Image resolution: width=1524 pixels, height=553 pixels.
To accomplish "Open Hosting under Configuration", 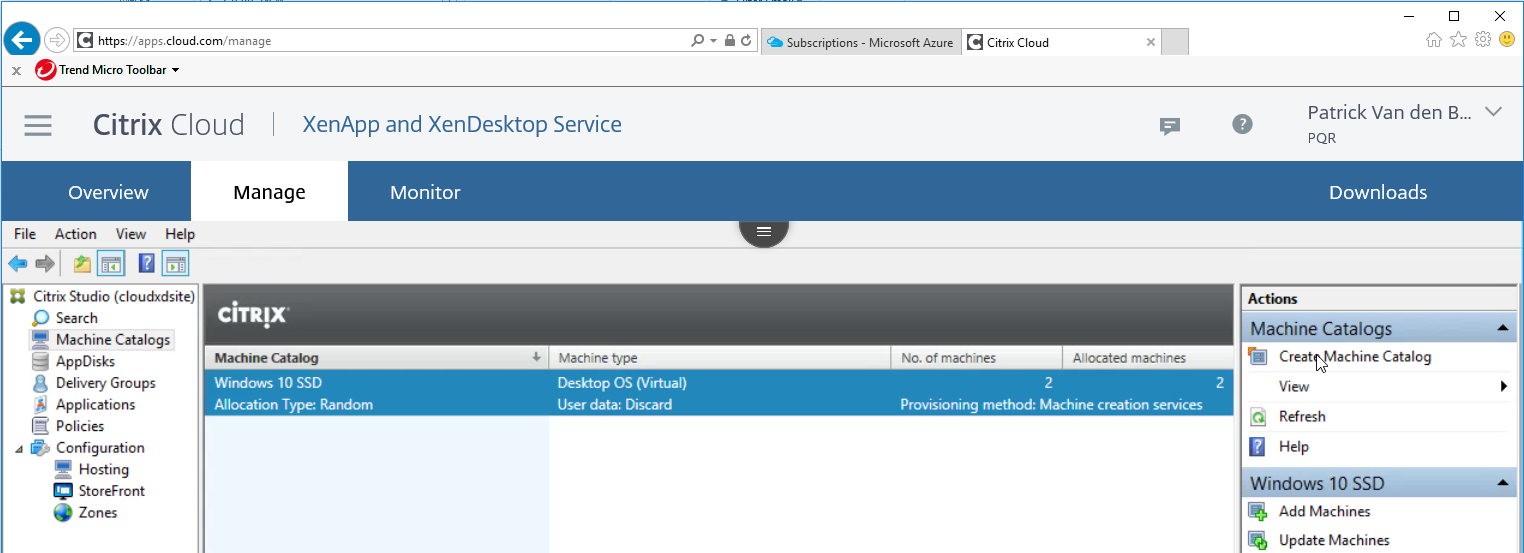I will tap(104, 469).
